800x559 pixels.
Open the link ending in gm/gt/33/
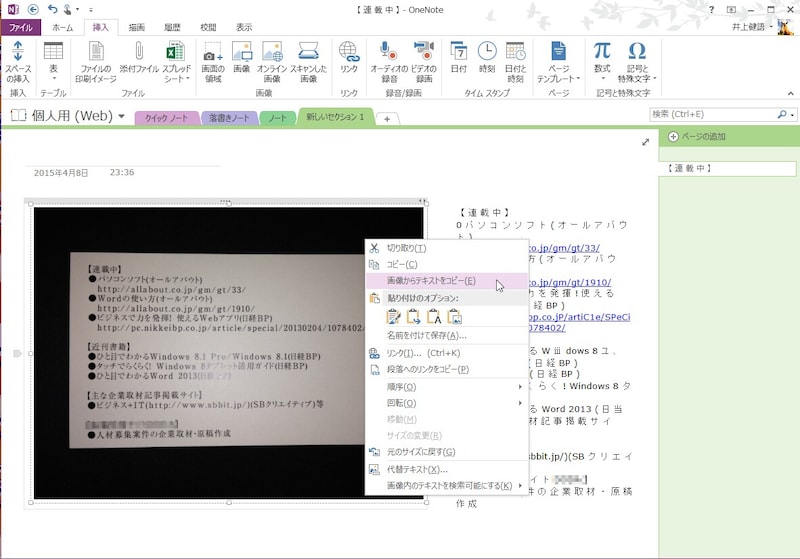(x=564, y=248)
